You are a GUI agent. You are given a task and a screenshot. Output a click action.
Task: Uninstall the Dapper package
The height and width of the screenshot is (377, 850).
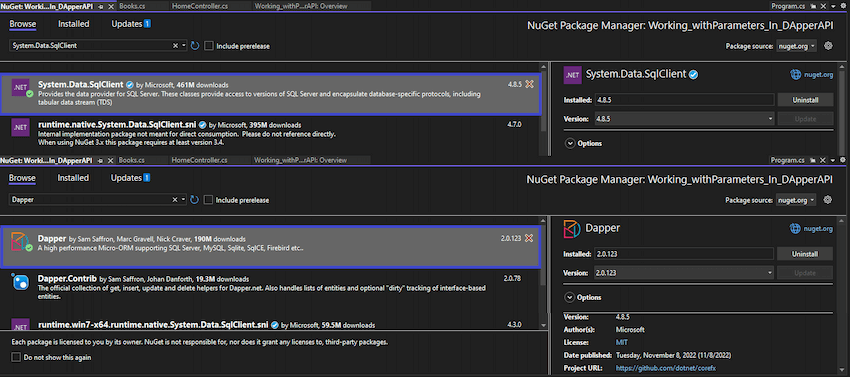coord(804,254)
